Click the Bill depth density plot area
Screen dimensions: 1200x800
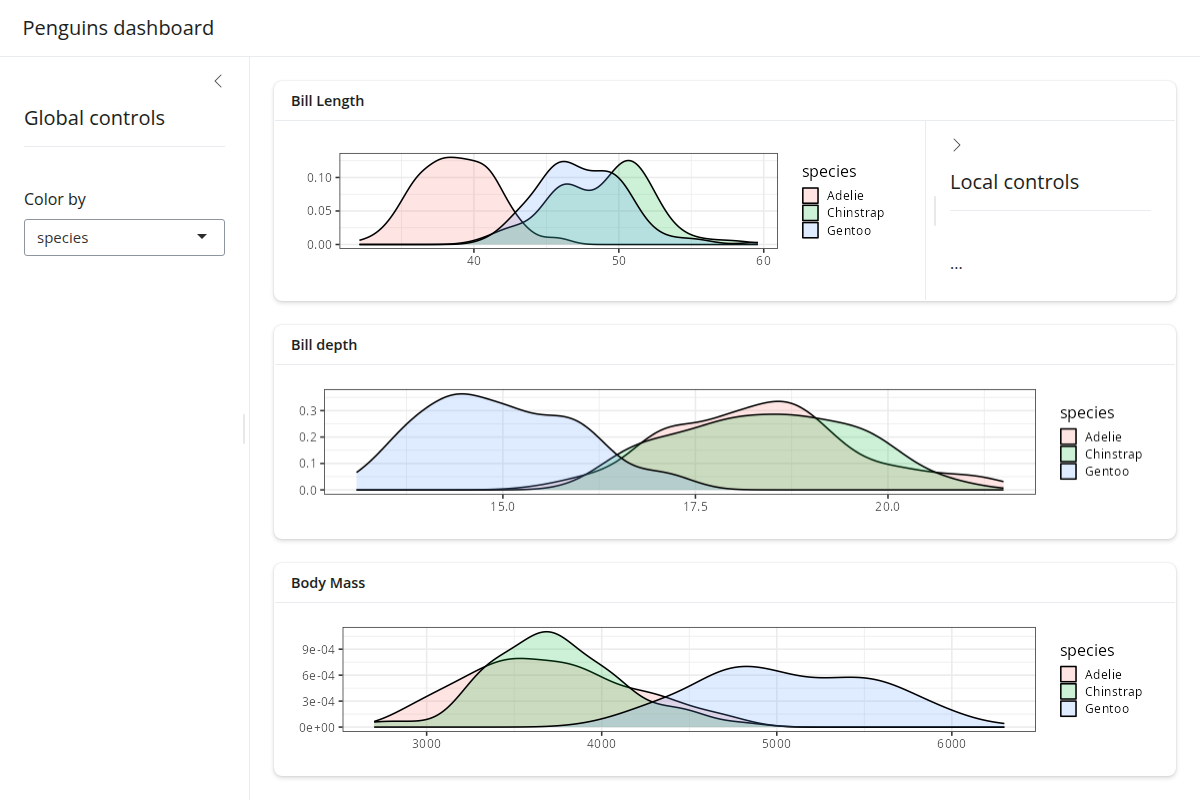680,441
